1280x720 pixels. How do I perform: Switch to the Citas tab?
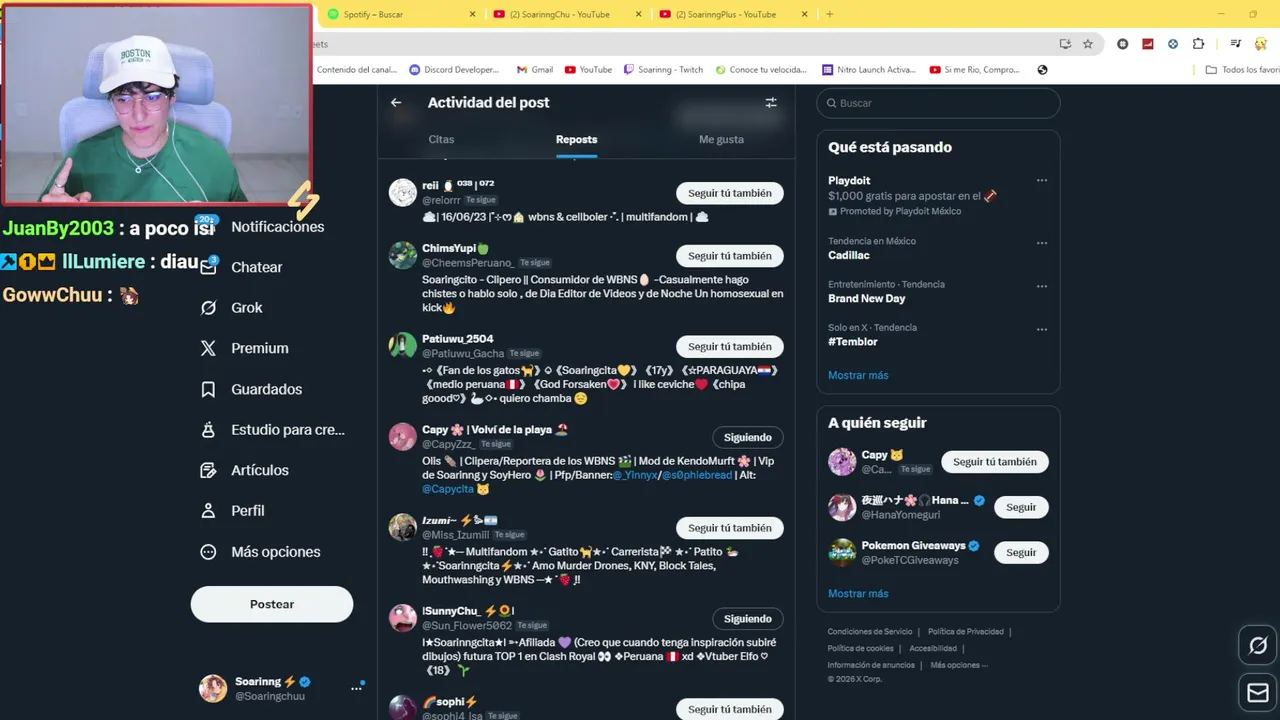(441, 140)
